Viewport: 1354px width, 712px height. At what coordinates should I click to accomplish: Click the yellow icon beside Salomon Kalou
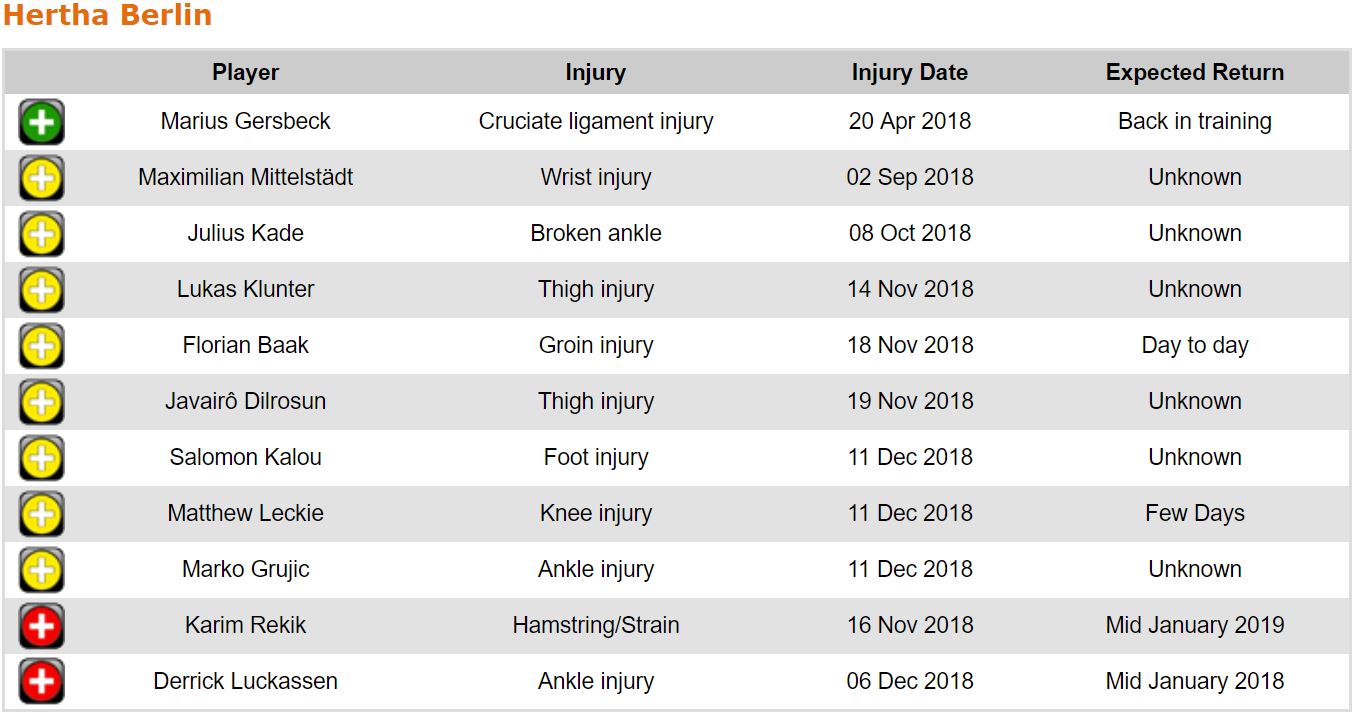pyautogui.click(x=41, y=459)
